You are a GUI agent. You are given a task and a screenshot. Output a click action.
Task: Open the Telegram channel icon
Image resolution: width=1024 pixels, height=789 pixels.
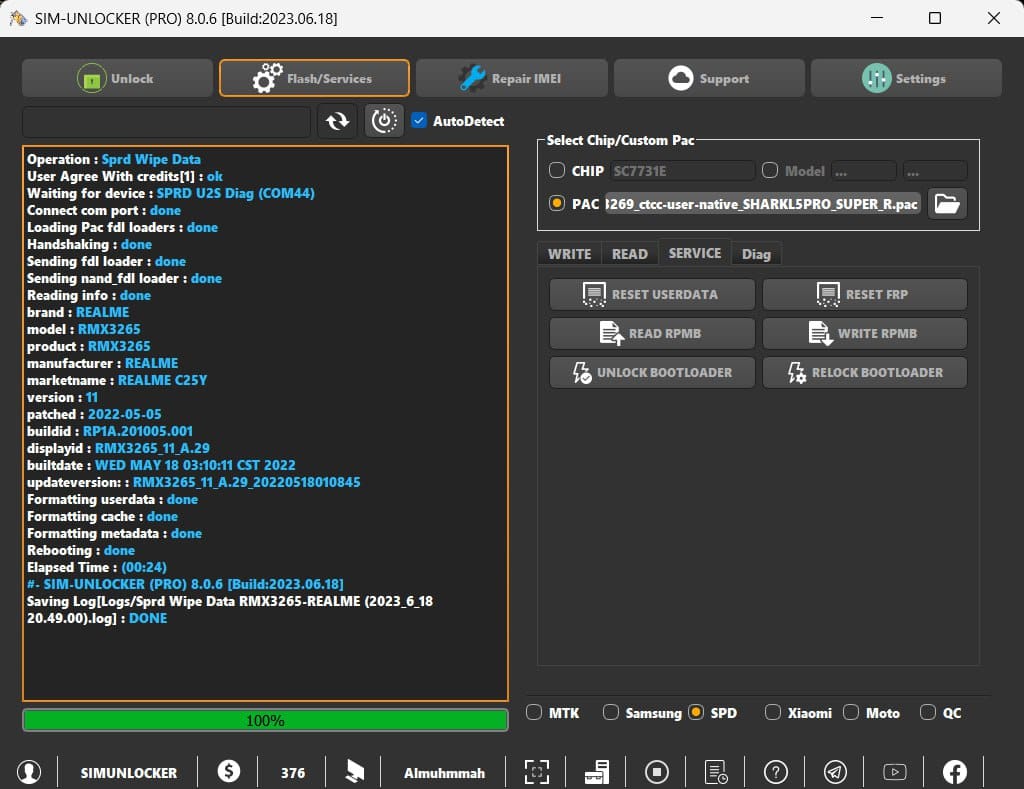coord(835,772)
